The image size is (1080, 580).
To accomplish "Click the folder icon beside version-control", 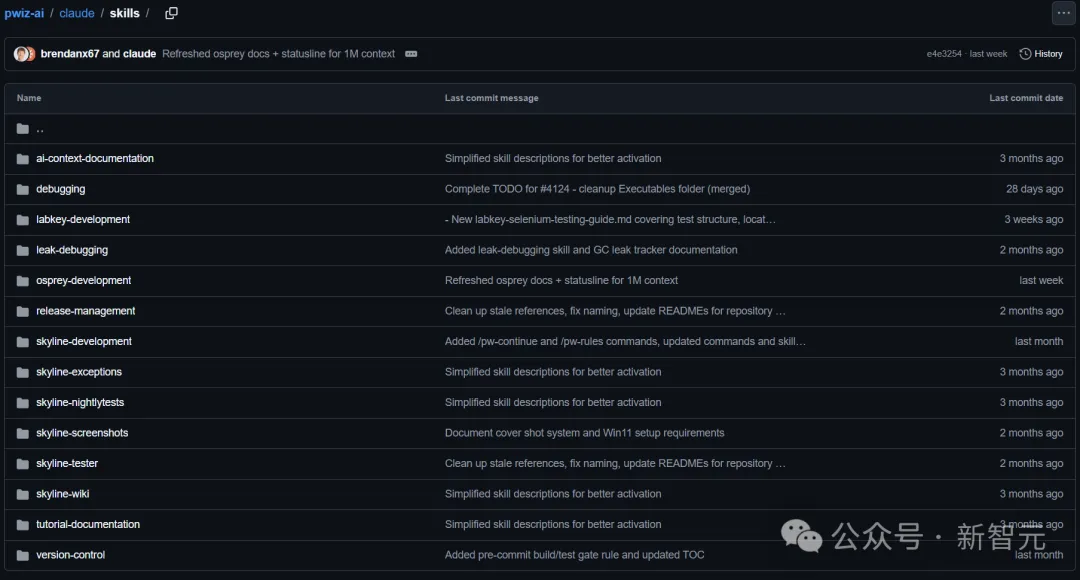I will tap(23, 555).
